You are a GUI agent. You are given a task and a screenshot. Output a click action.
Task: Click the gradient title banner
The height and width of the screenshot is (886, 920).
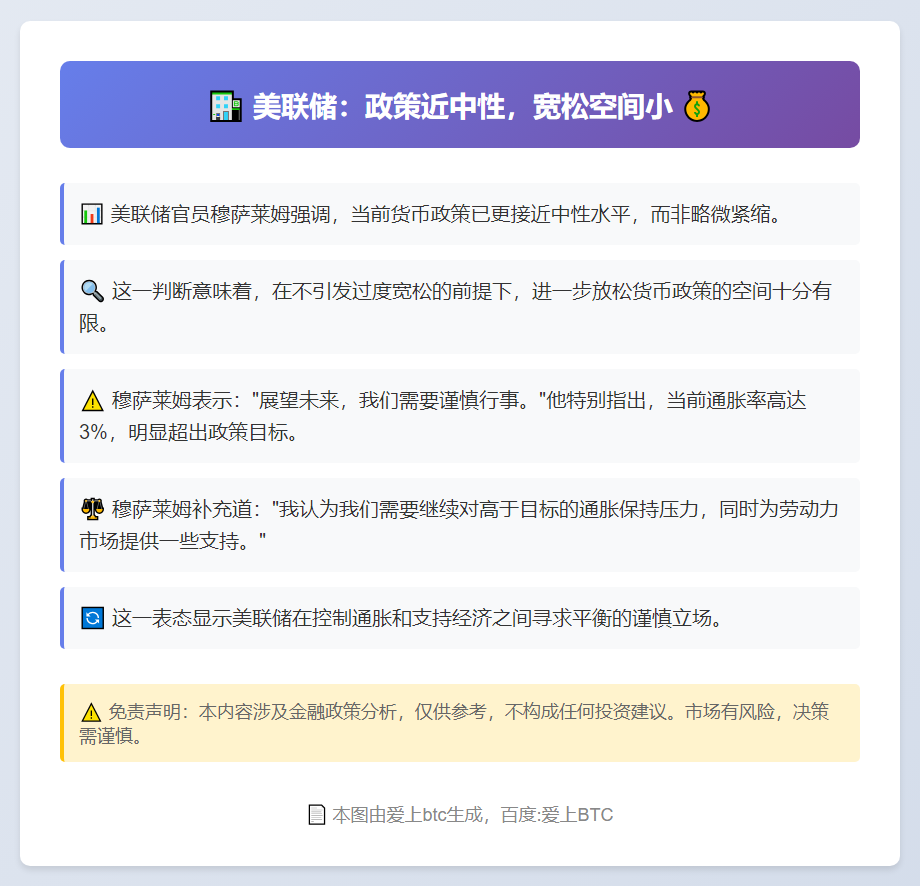(x=460, y=104)
